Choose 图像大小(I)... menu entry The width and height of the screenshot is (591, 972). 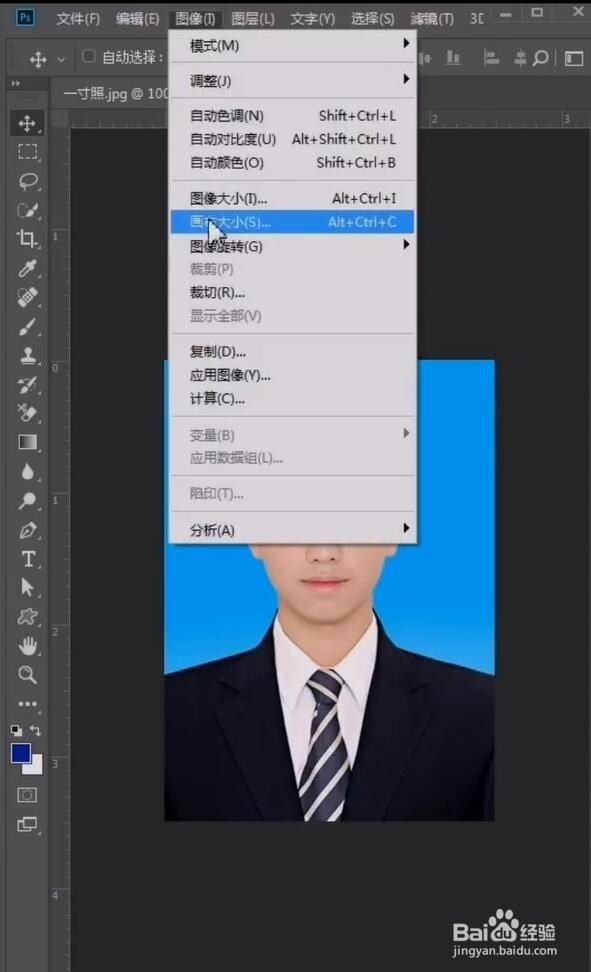point(293,198)
